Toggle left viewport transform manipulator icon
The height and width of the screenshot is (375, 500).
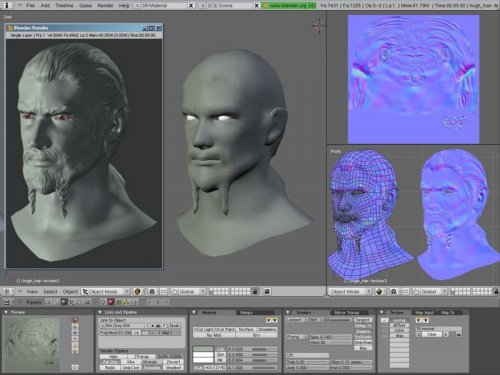[175, 292]
